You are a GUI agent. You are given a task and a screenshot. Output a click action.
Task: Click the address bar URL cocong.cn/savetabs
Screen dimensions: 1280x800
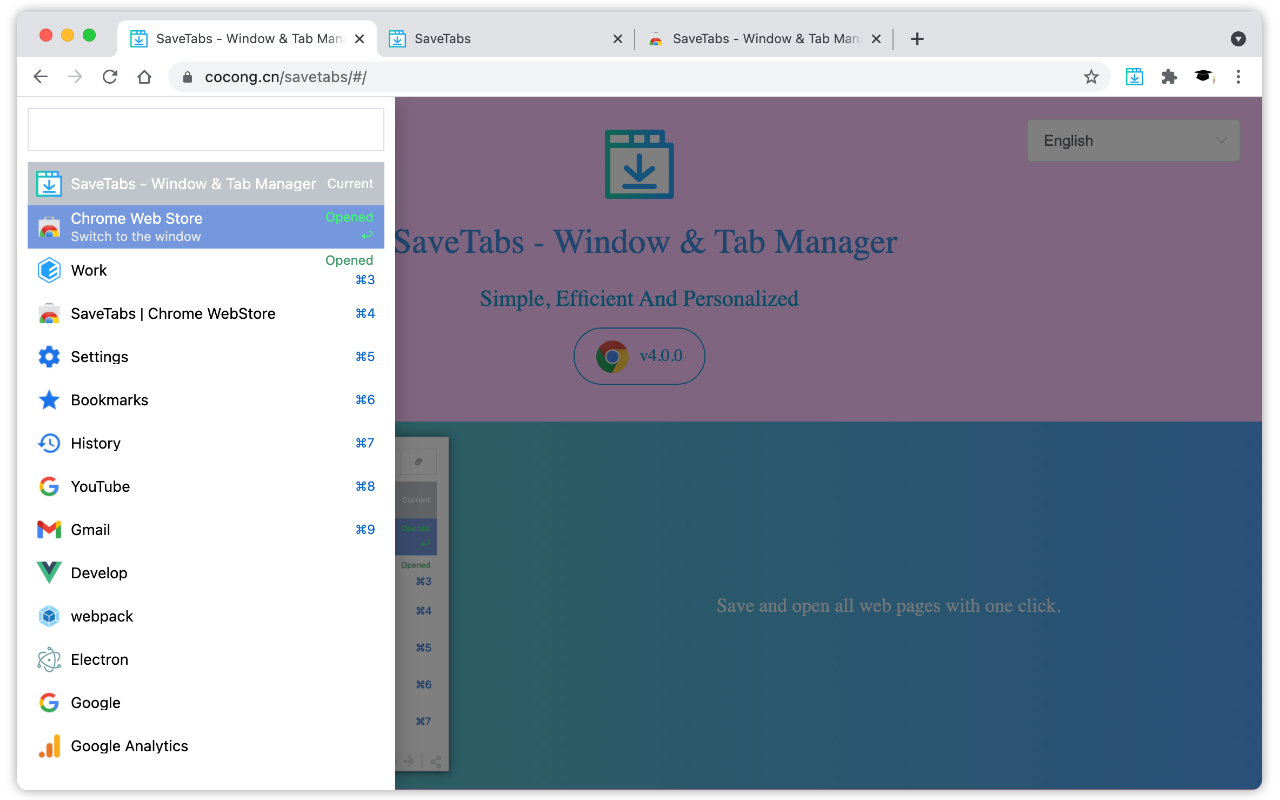pos(285,77)
